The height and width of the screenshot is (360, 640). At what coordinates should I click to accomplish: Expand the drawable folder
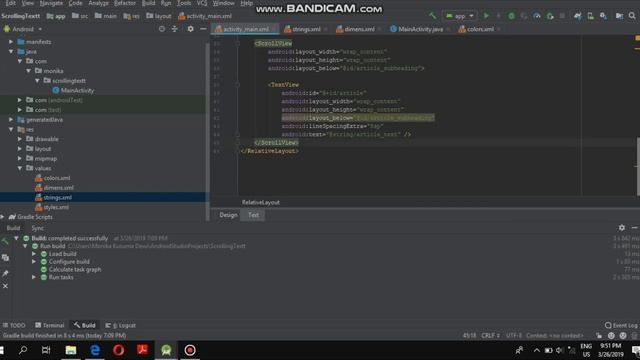(20, 139)
